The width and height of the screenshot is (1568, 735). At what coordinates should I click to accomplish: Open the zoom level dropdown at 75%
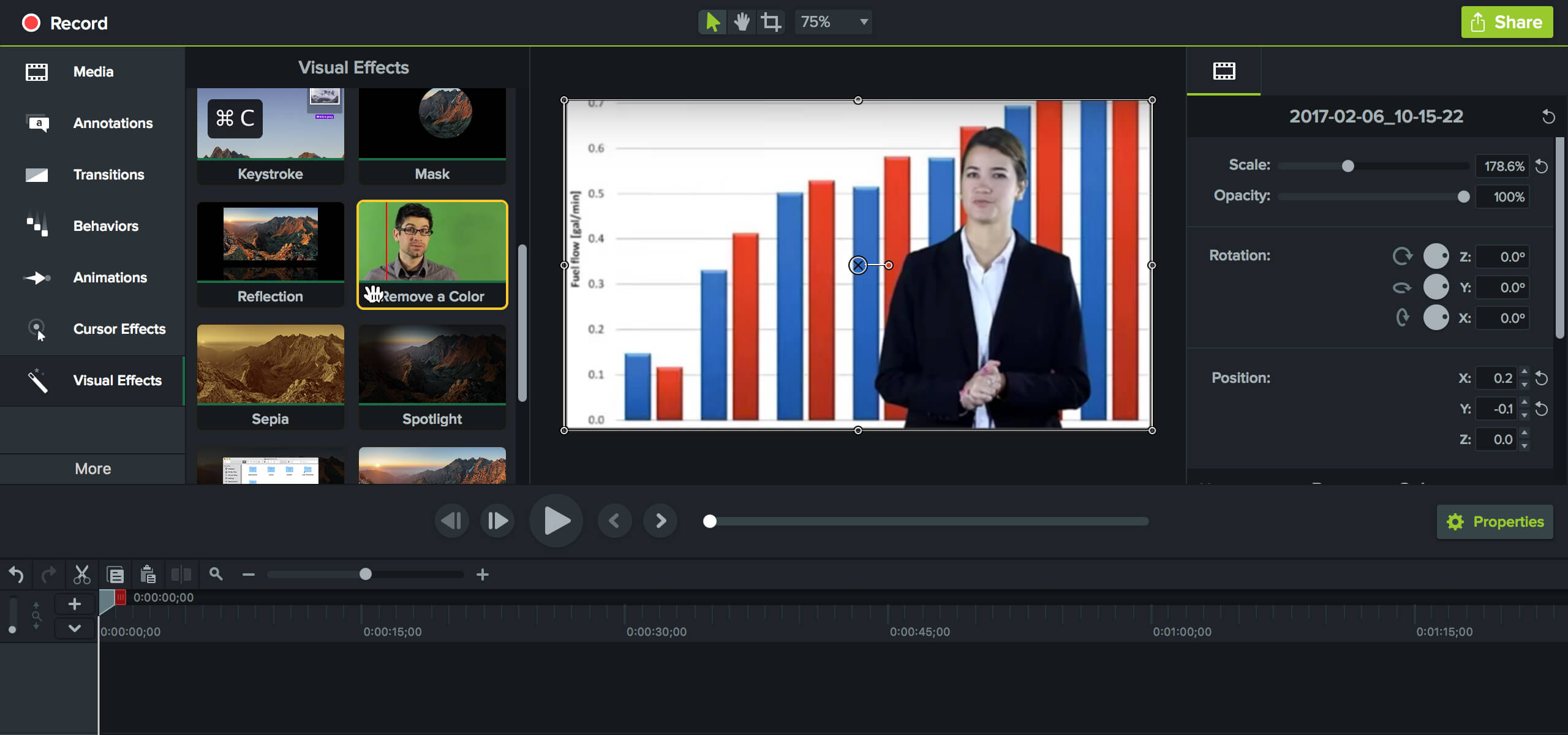(862, 22)
